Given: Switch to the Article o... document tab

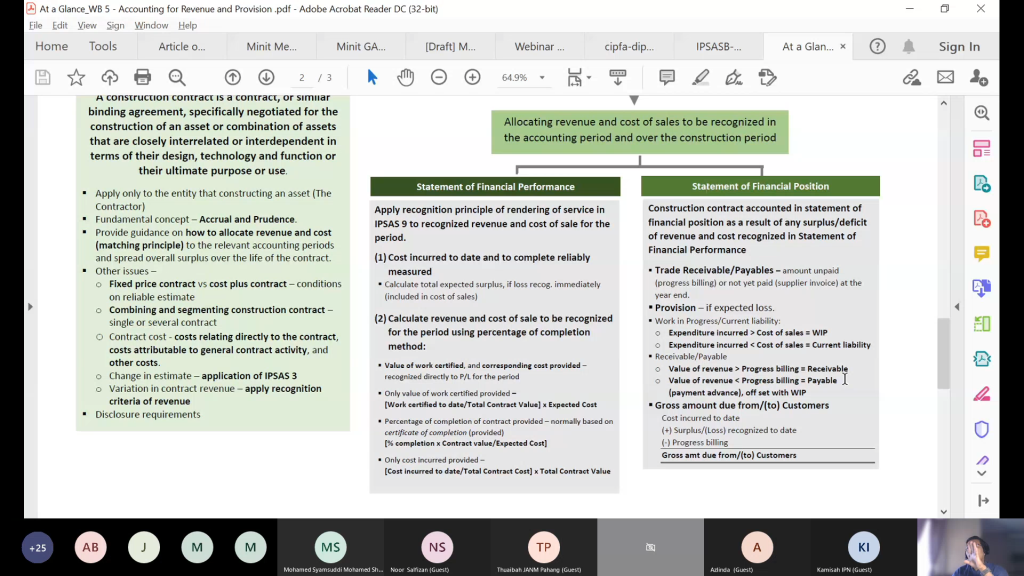Looking at the screenshot, I should pyautogui.click(x=182, y=46).
